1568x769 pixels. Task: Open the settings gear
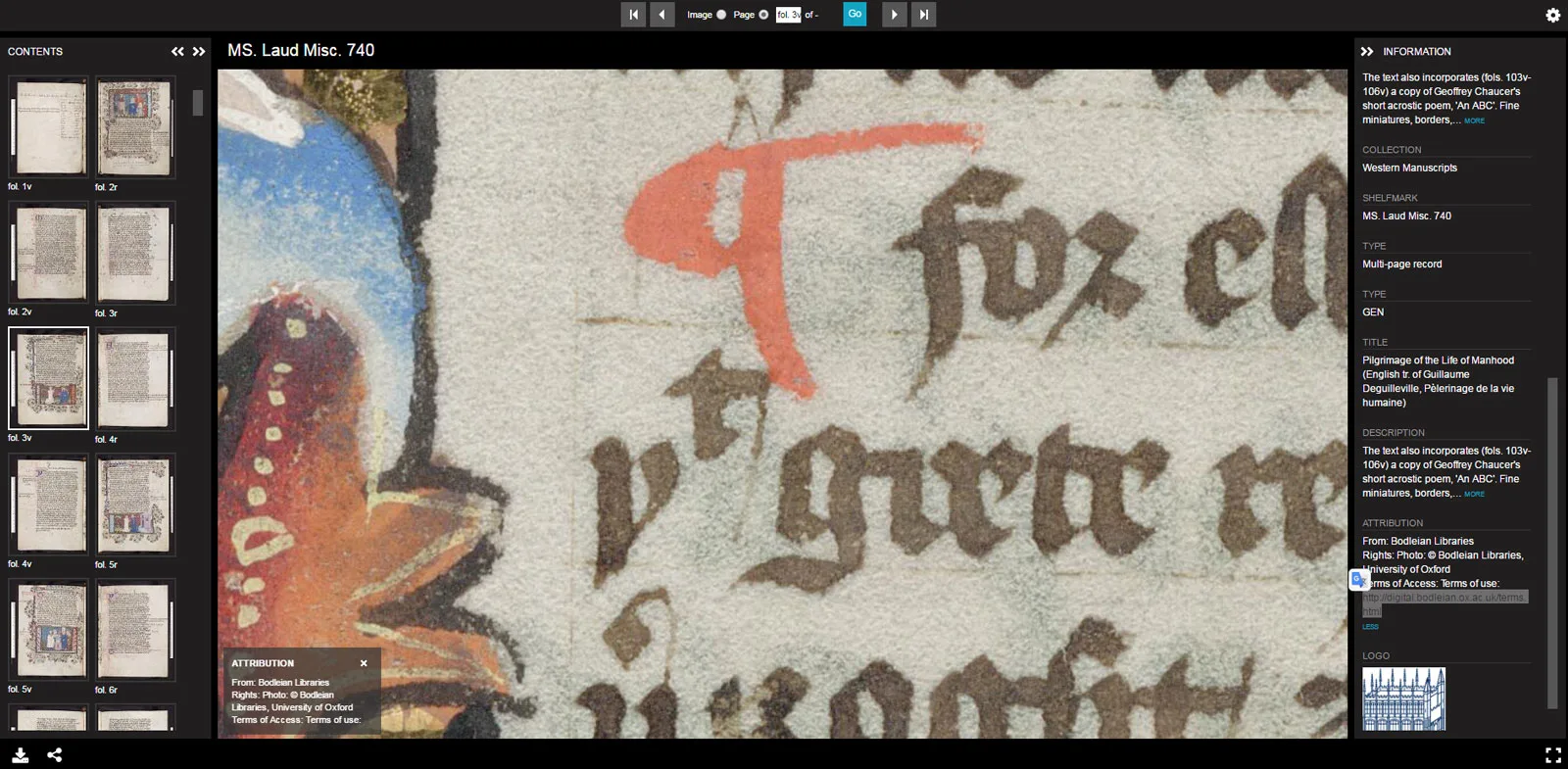pyautogui.click(x=1552, y=15)
